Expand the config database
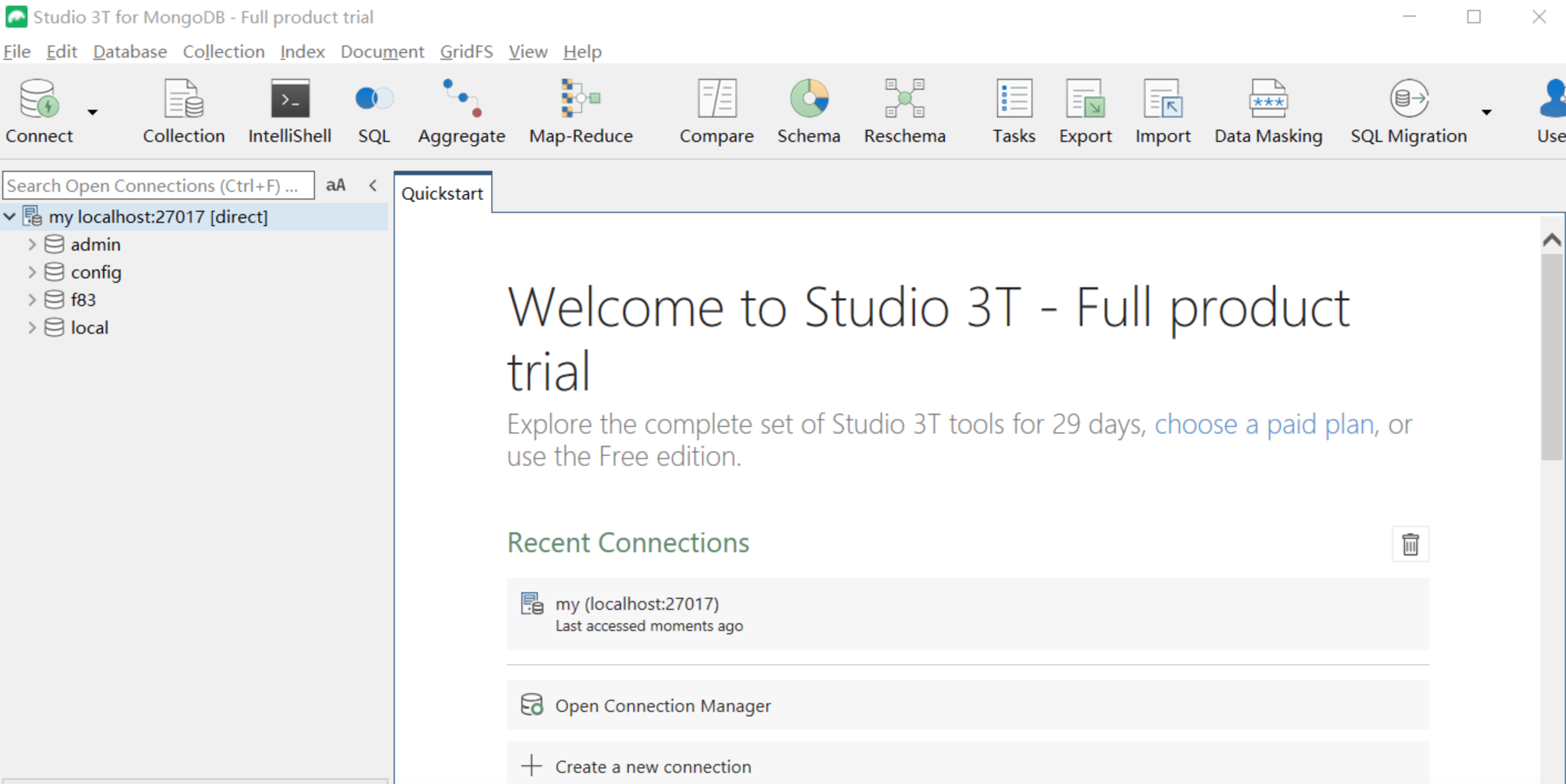Screen dimensions: 1566x784 tap(32, 272)
